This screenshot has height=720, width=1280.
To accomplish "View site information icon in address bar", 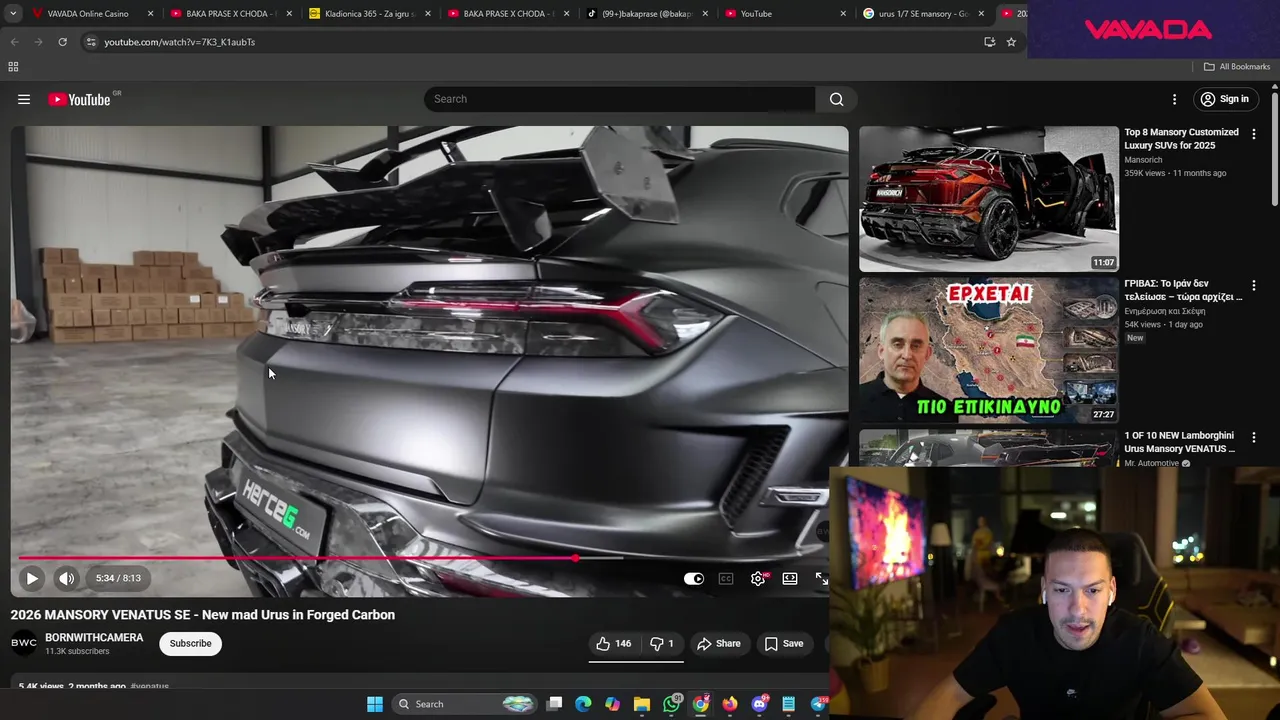I will pos(91,42).
